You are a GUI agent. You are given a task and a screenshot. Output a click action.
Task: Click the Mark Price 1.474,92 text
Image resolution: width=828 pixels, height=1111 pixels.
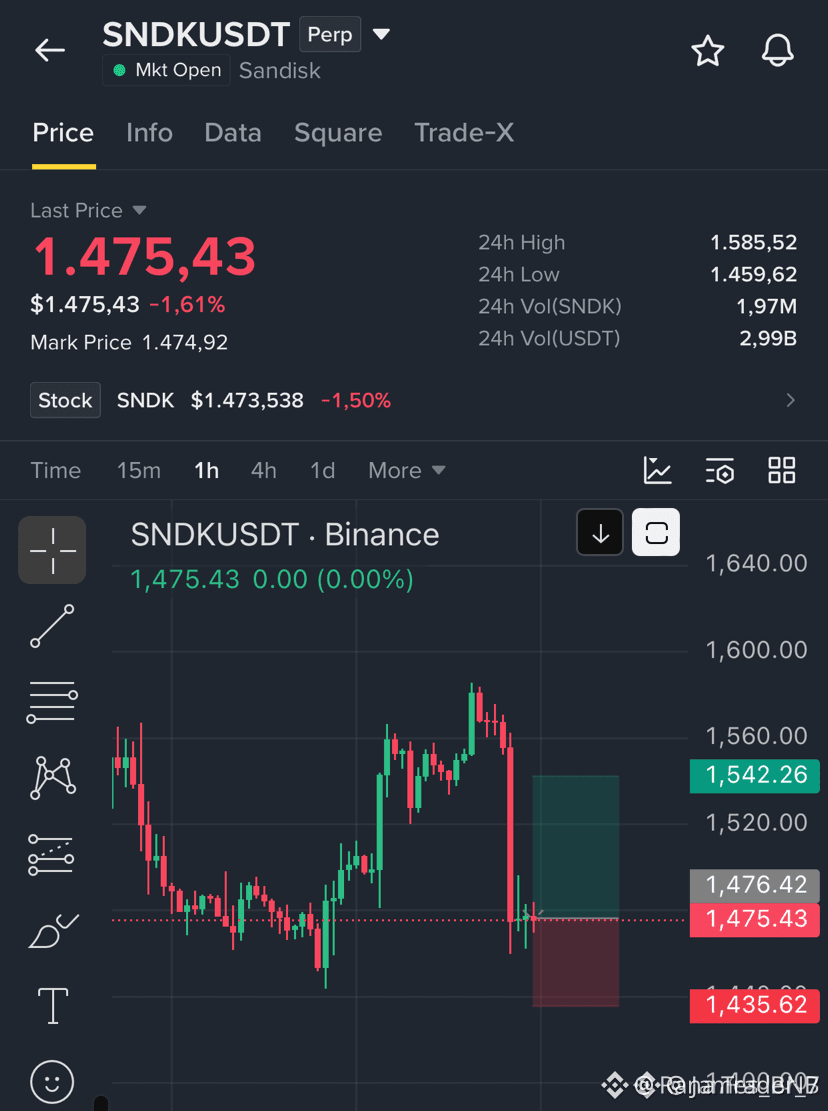coord(129,342)
